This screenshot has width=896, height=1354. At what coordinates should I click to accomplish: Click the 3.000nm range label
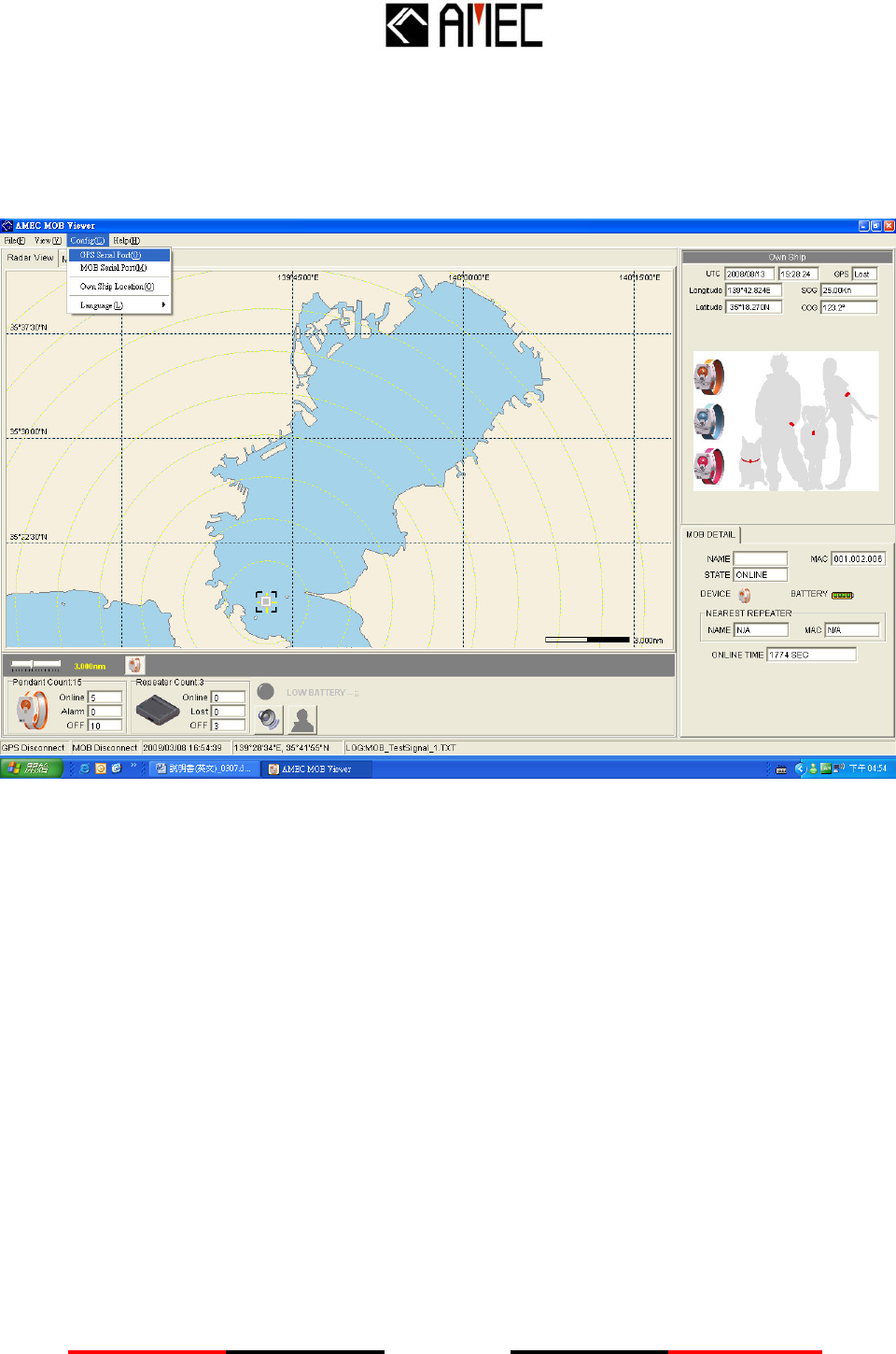90,667
